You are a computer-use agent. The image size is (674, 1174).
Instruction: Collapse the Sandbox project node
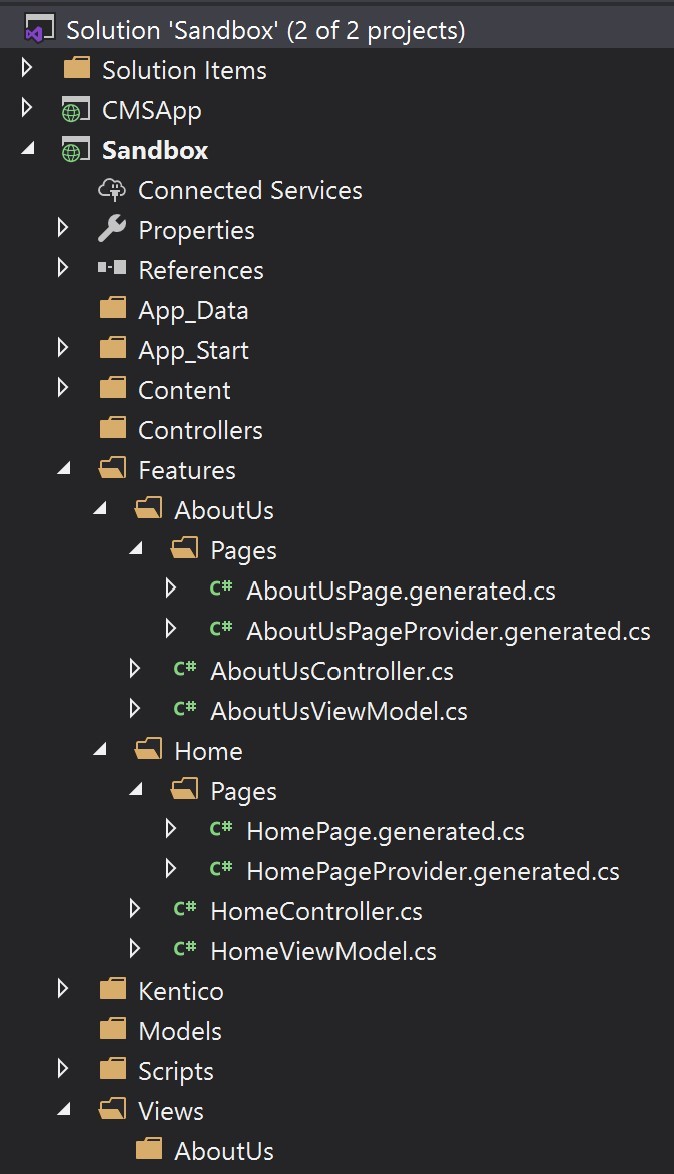tap(28, 149)
